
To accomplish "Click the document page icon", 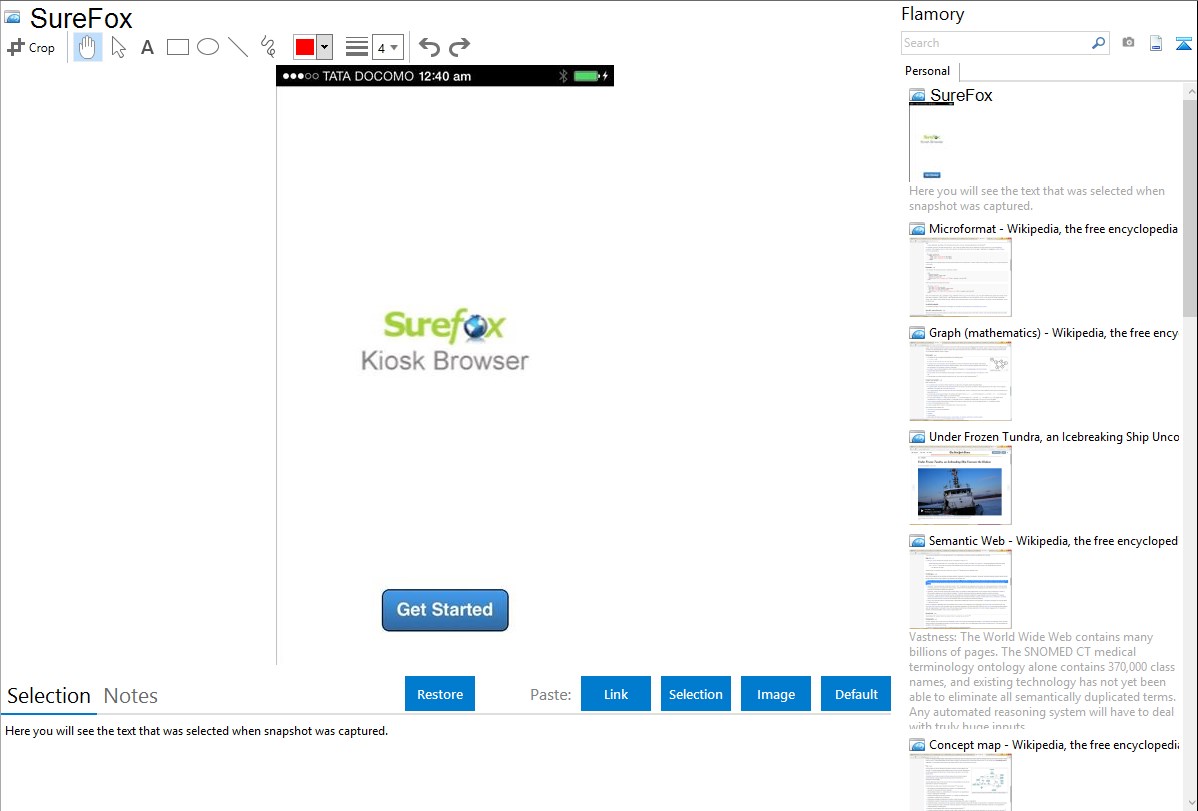I will coord(1156,43).
